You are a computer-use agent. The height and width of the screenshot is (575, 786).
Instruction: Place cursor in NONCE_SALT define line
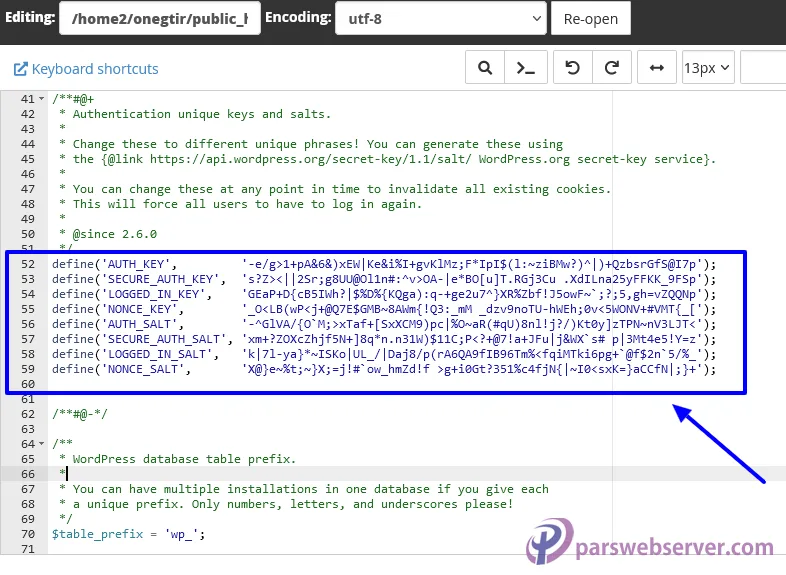(x=384, y=369)
